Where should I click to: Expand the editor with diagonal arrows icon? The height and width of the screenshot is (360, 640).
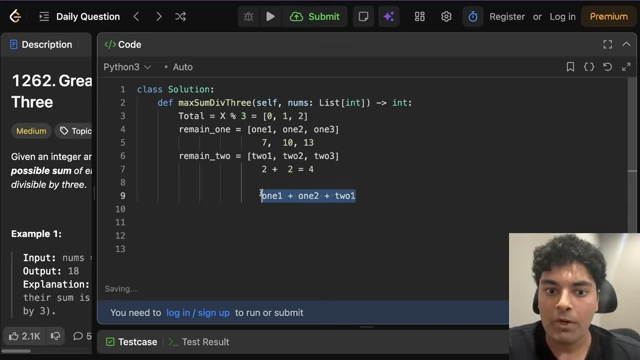point(626,67)
